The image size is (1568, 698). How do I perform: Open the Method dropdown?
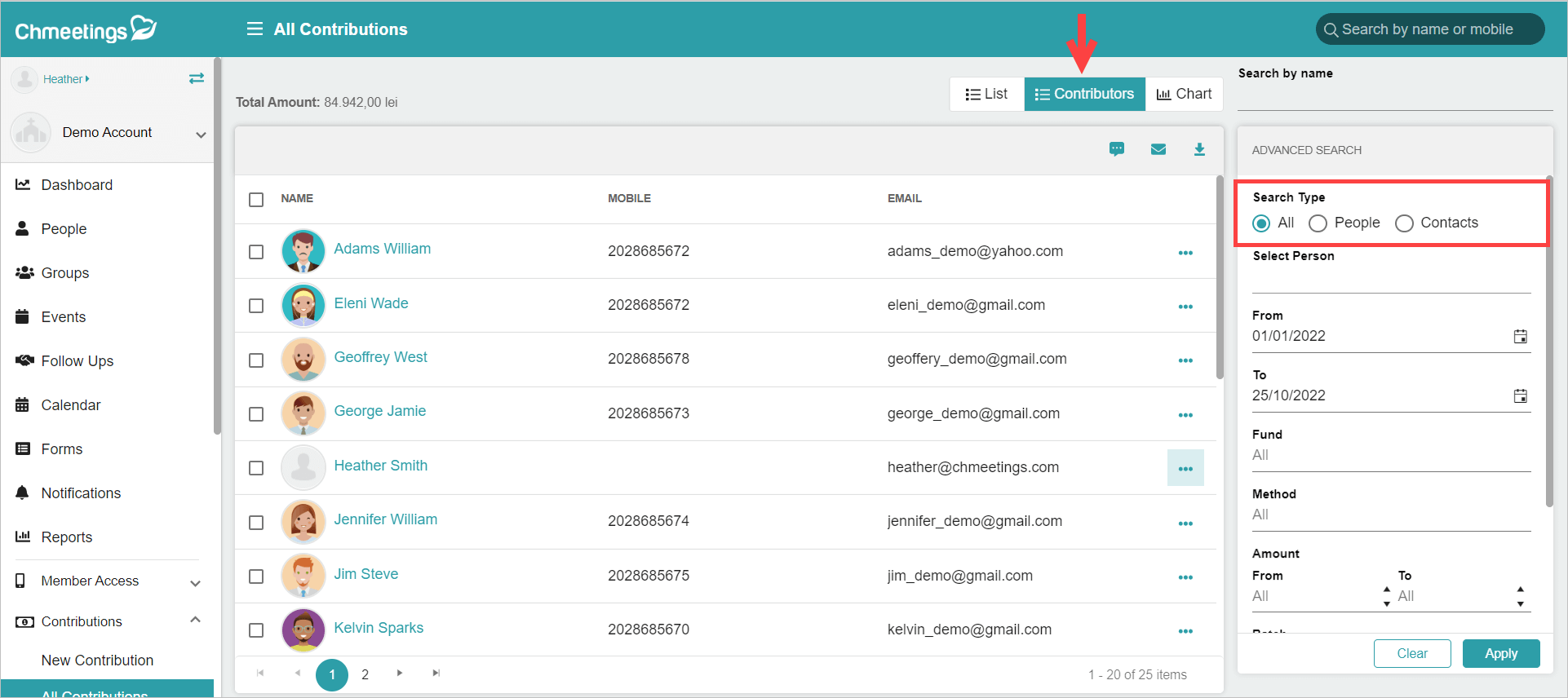pos(1391,515)
